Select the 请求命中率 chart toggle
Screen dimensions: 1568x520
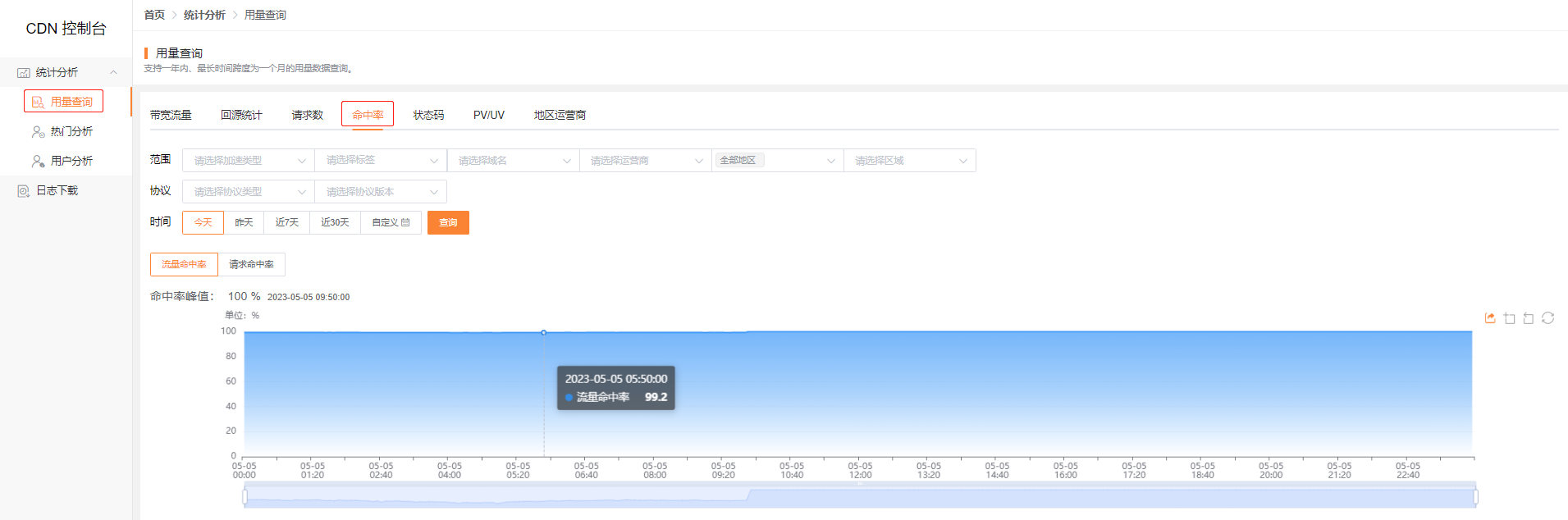tap(251, 264)
